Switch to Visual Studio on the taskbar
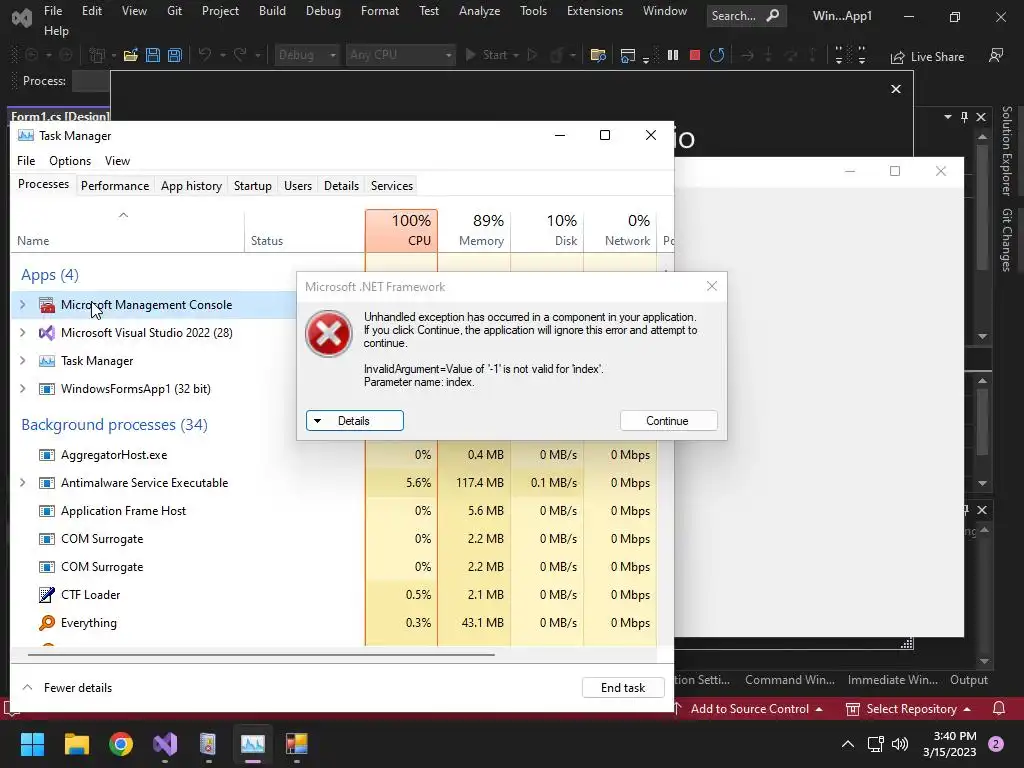Image resolution: width=1024 pixels, height=768 pixels. pos(165,744)
